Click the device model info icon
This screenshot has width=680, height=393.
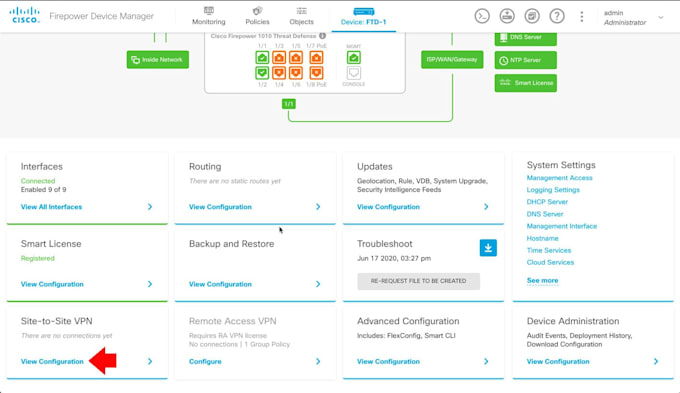click(x=322, y=36)
